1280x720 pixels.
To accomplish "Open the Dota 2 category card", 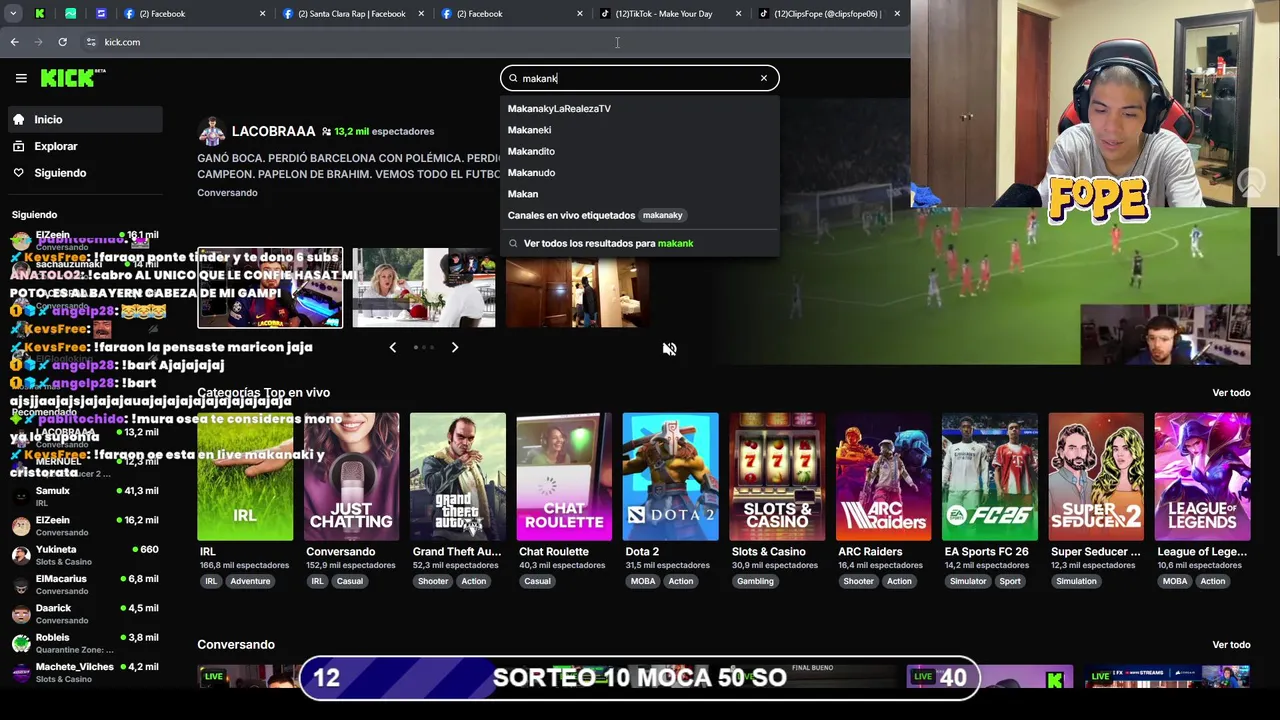I will click(670, 477).
